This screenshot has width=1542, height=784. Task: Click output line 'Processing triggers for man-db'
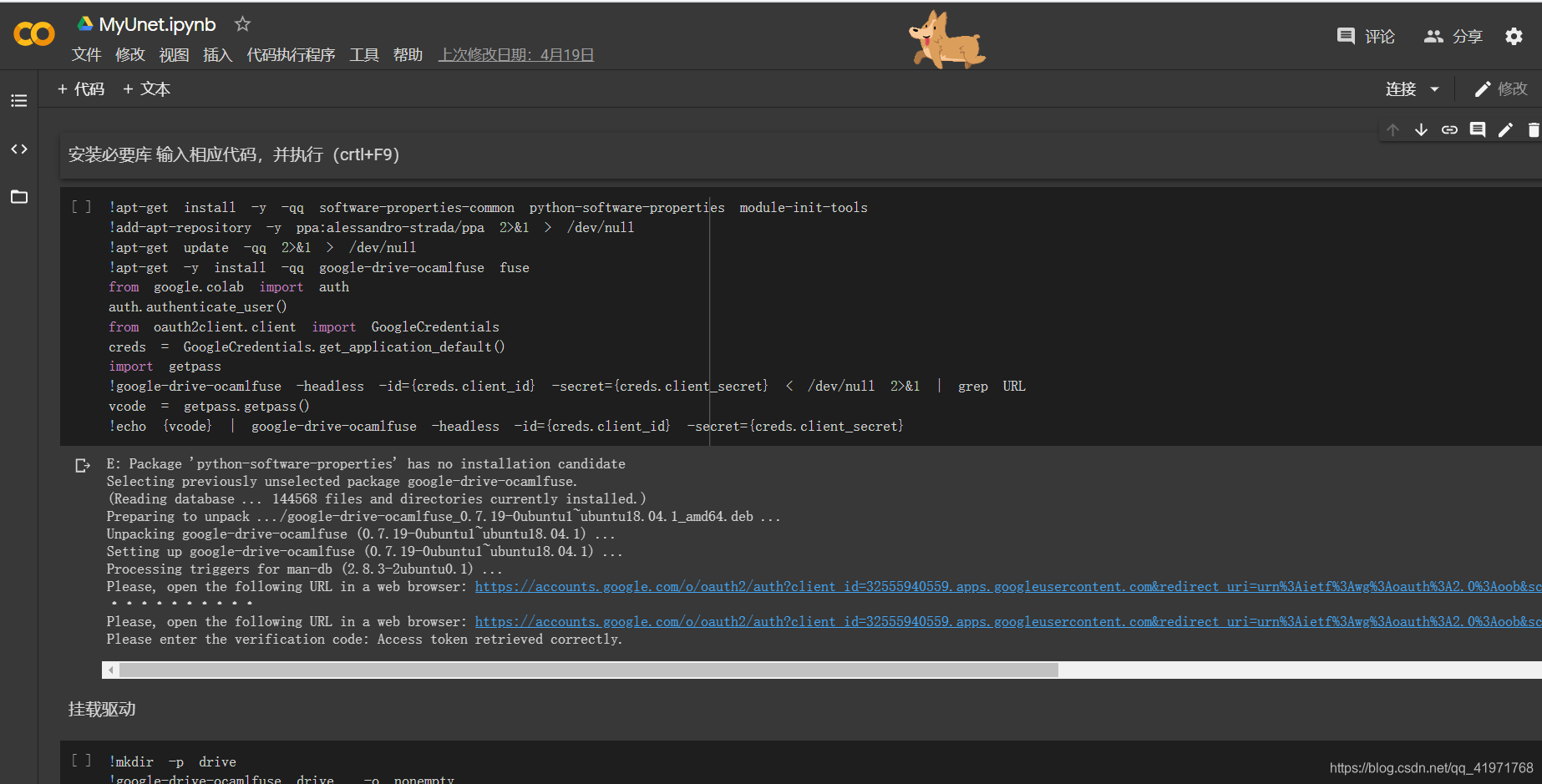point(304,569)
